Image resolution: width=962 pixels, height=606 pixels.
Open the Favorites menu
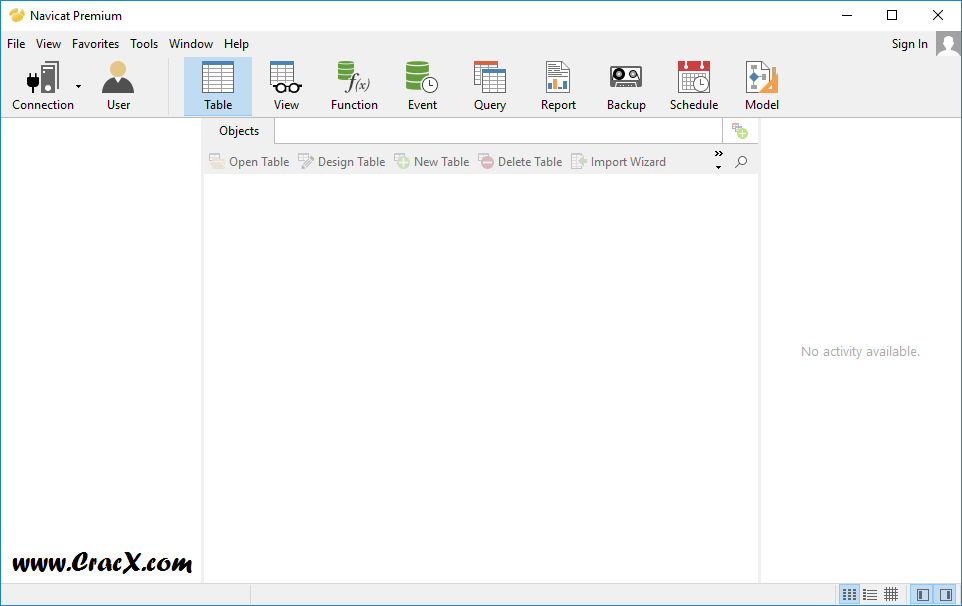pyautogui.click(x=95, y=44)
